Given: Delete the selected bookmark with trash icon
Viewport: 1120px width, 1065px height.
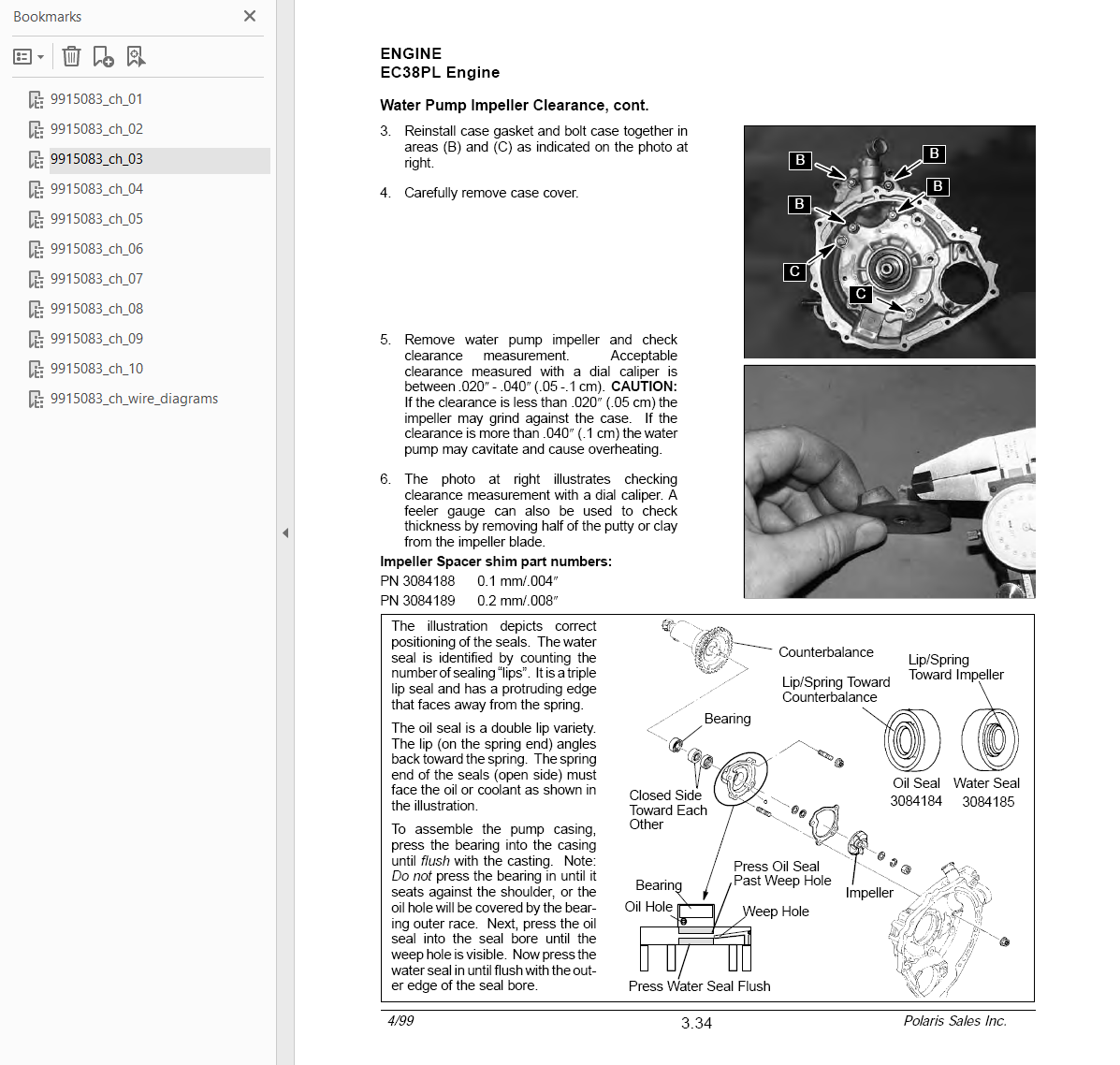Looking at the screenshot, I should point(71,57).
